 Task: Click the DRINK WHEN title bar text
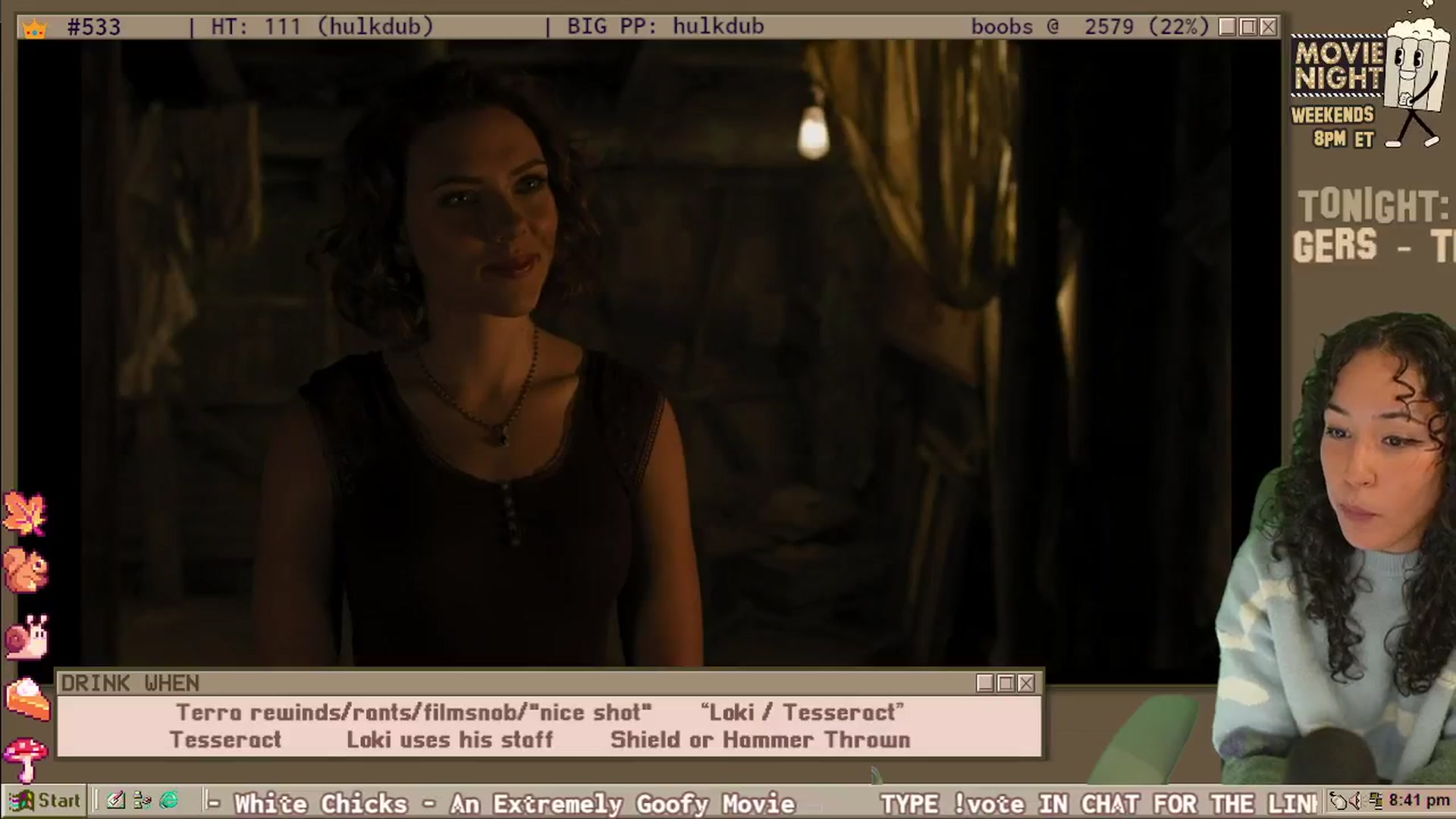tap(130, 683)
